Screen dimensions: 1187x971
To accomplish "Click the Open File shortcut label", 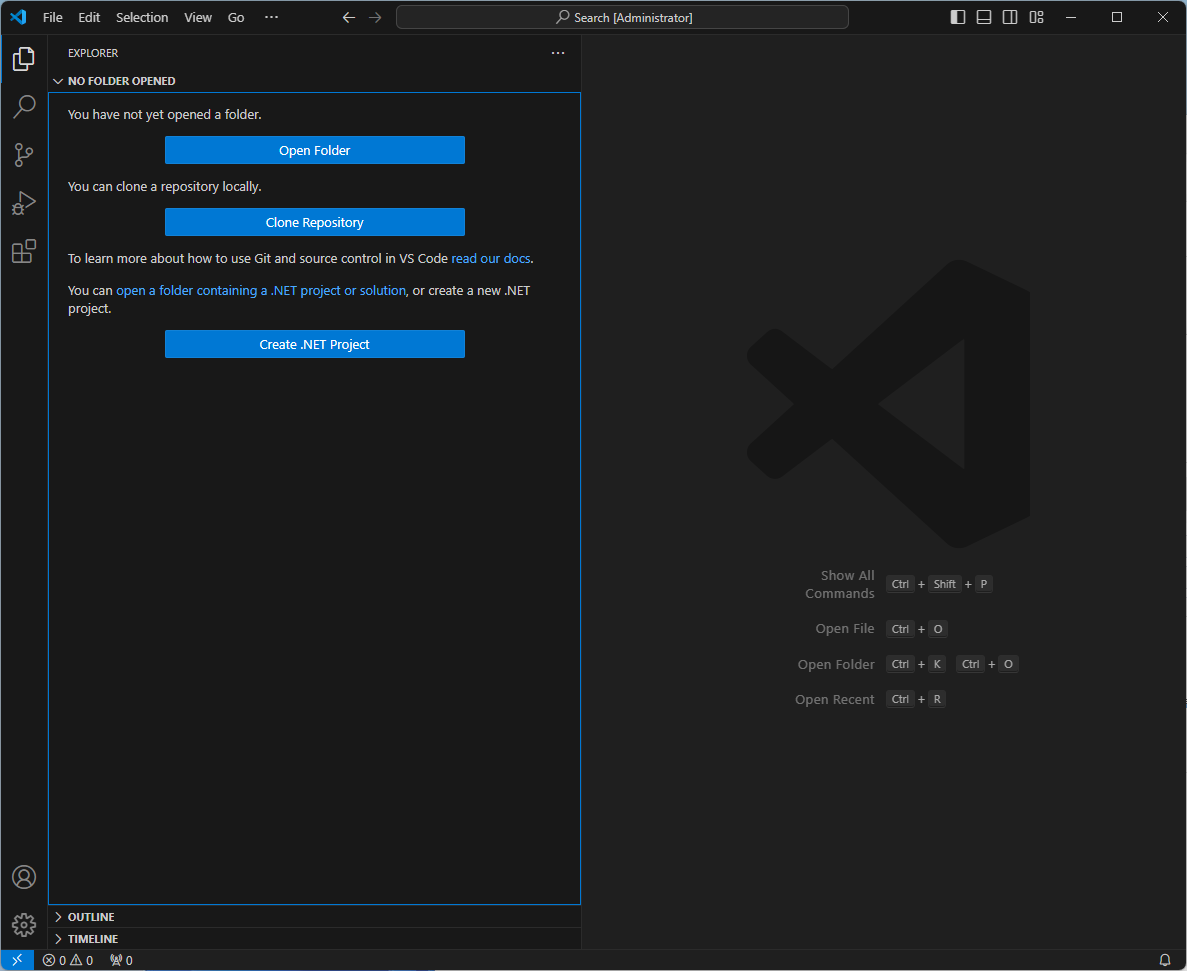I will (x=845, y=629).
